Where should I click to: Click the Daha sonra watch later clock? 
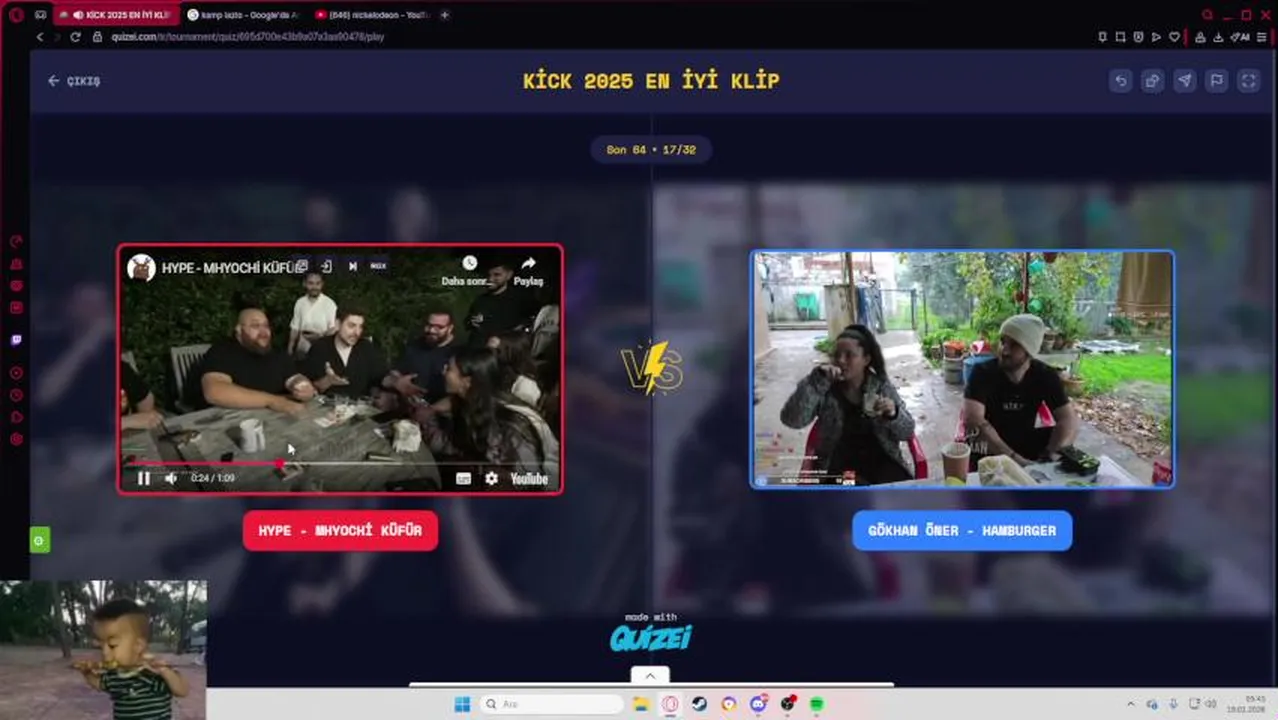[469, 271]
